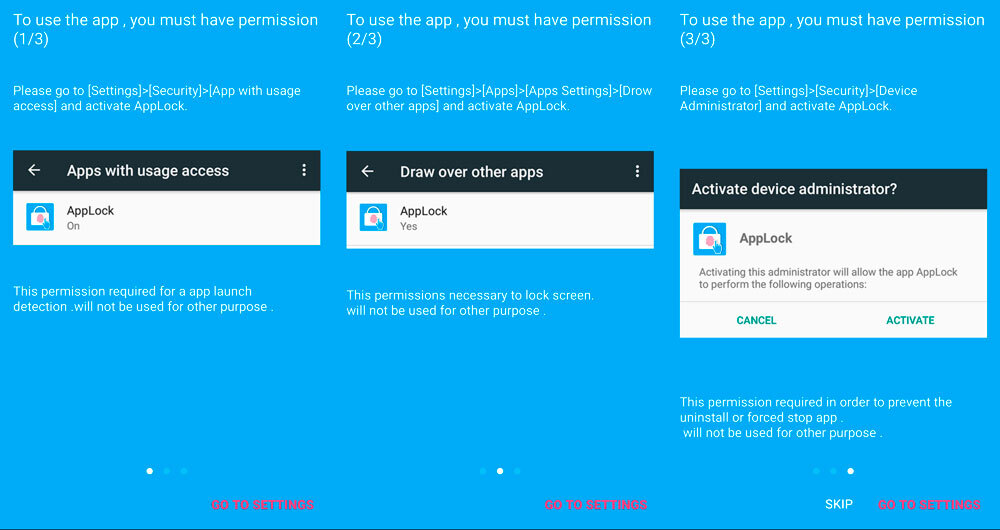Select middle page dot on step 2/3 screen
This screenshot has width=1000, height=530.
pyautogui.click(x=500, y=470)
